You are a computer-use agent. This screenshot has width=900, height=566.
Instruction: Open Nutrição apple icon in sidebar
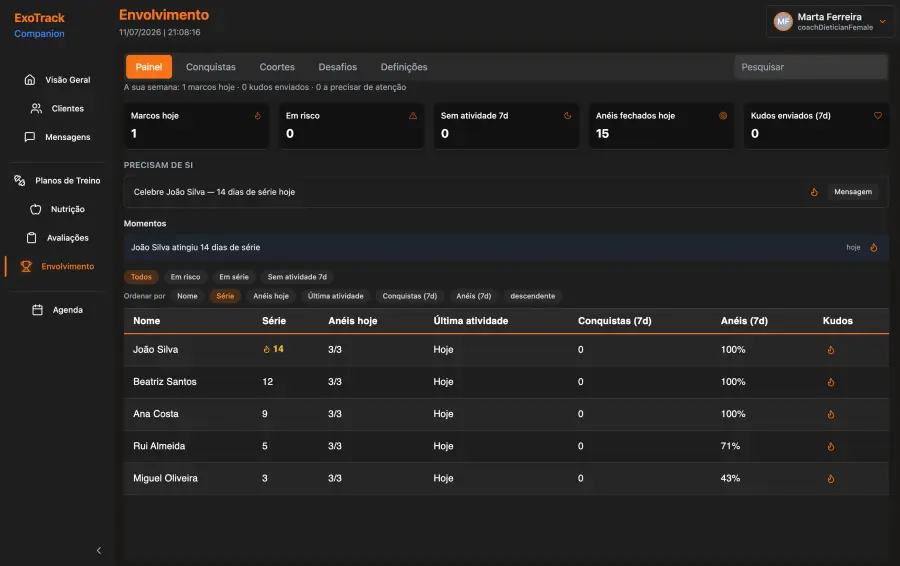point(36,209)
